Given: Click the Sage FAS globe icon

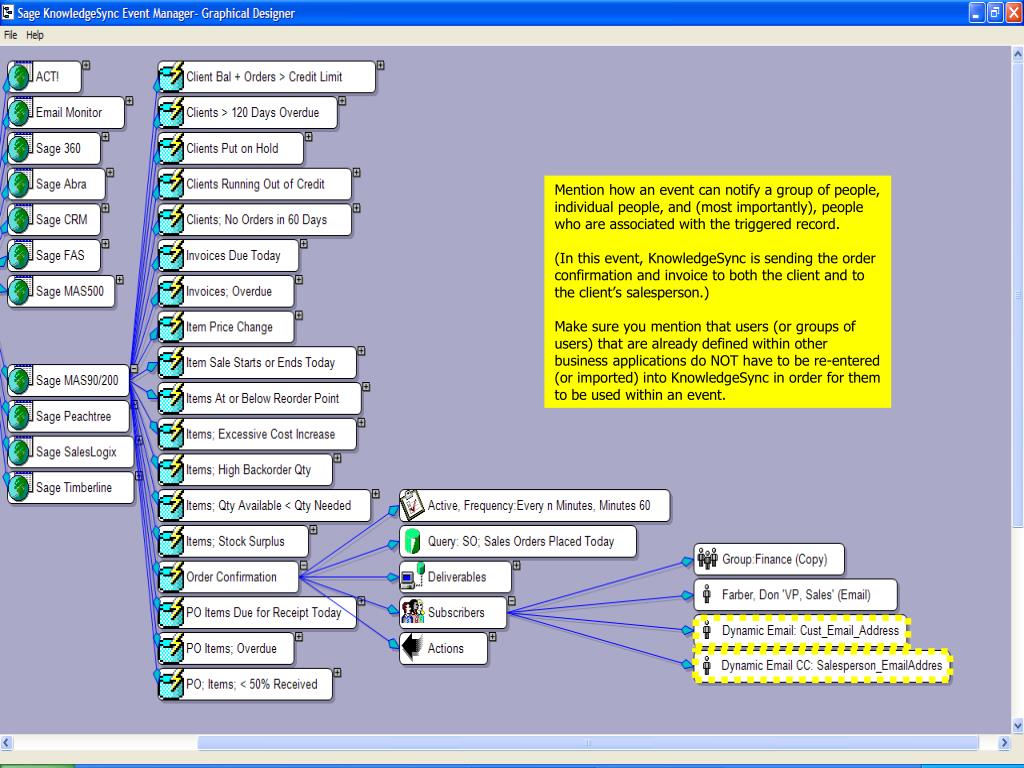Looking at the screenshot, I should coord(21,256).
